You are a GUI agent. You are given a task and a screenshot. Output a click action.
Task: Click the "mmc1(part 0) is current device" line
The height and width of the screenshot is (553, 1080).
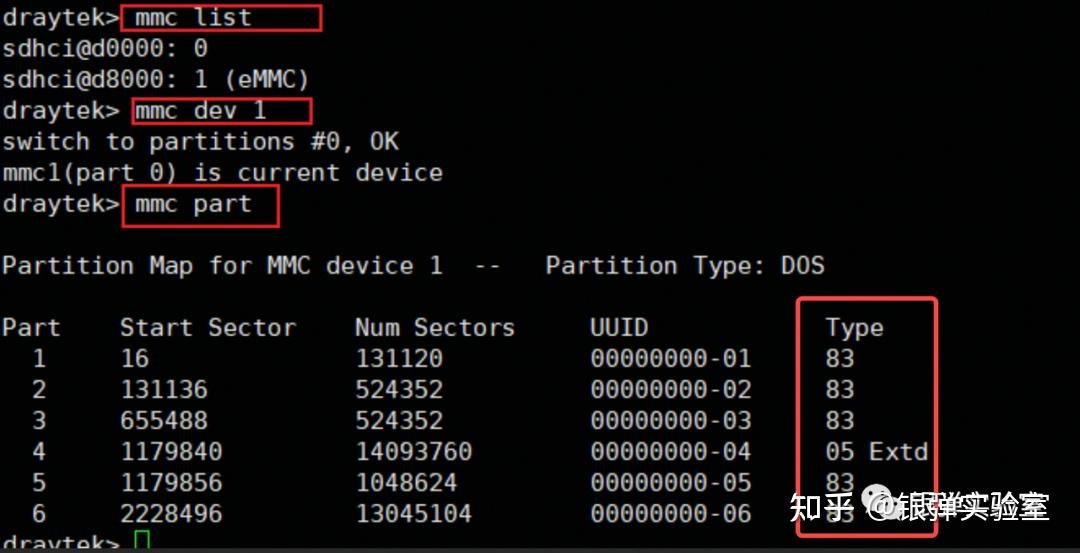(222, 173)
